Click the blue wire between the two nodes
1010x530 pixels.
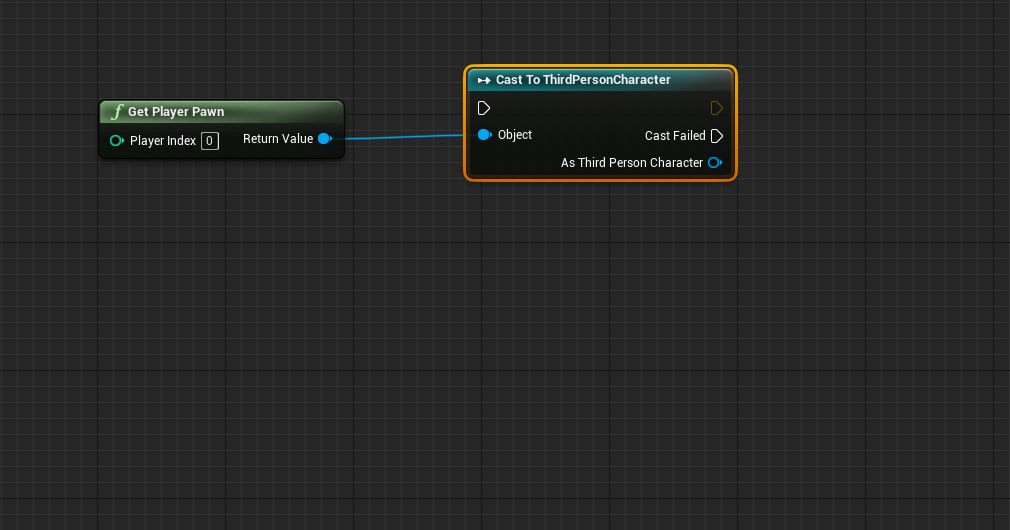pos(404,137)
